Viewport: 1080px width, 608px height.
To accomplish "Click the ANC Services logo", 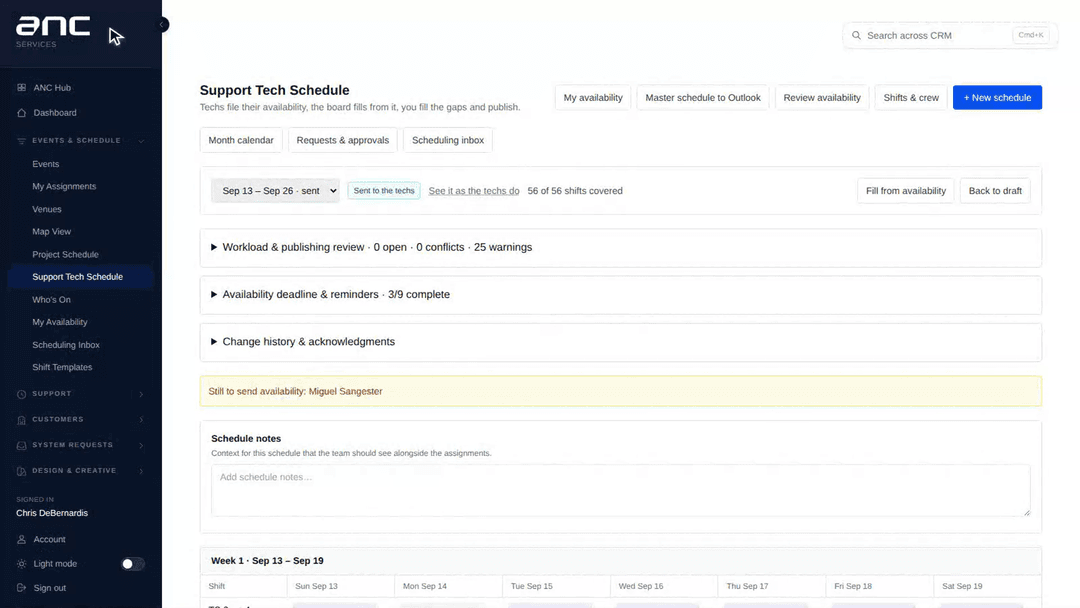I will coord(53,32).
